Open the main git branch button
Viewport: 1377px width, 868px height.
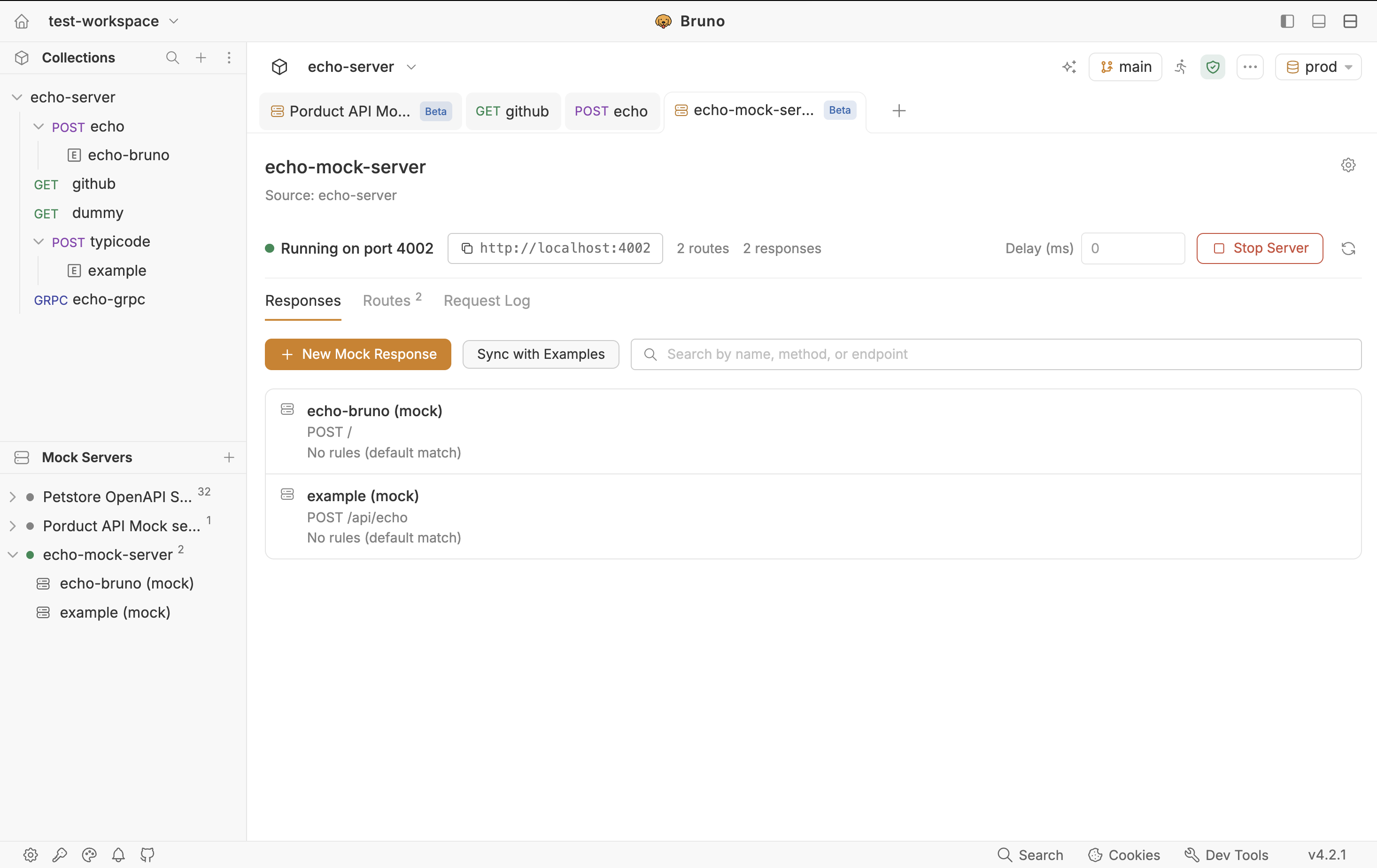tap(1125, 67)
